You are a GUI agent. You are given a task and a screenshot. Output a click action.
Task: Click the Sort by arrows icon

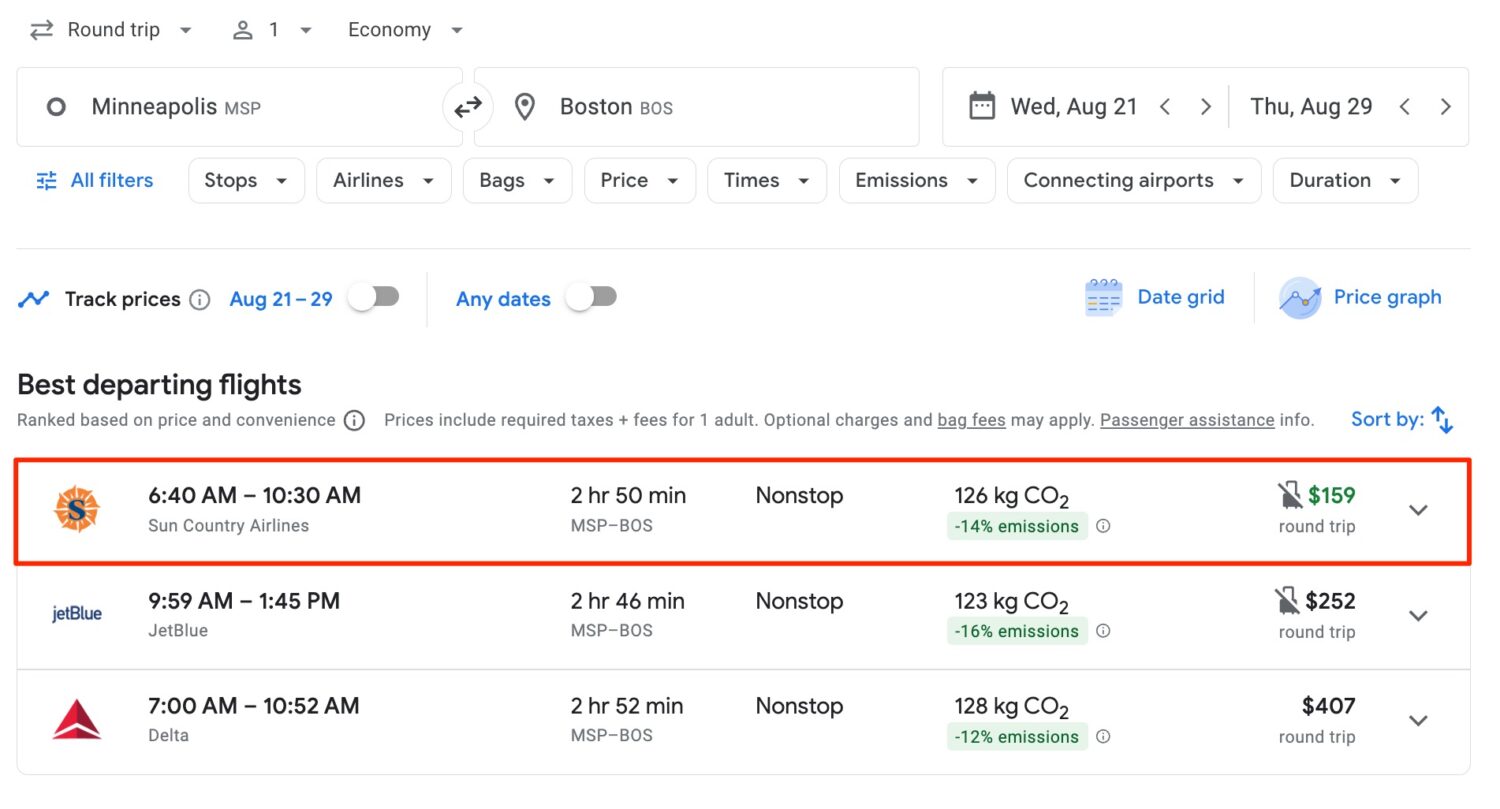pyautogui.click(x=1441, y=420)
